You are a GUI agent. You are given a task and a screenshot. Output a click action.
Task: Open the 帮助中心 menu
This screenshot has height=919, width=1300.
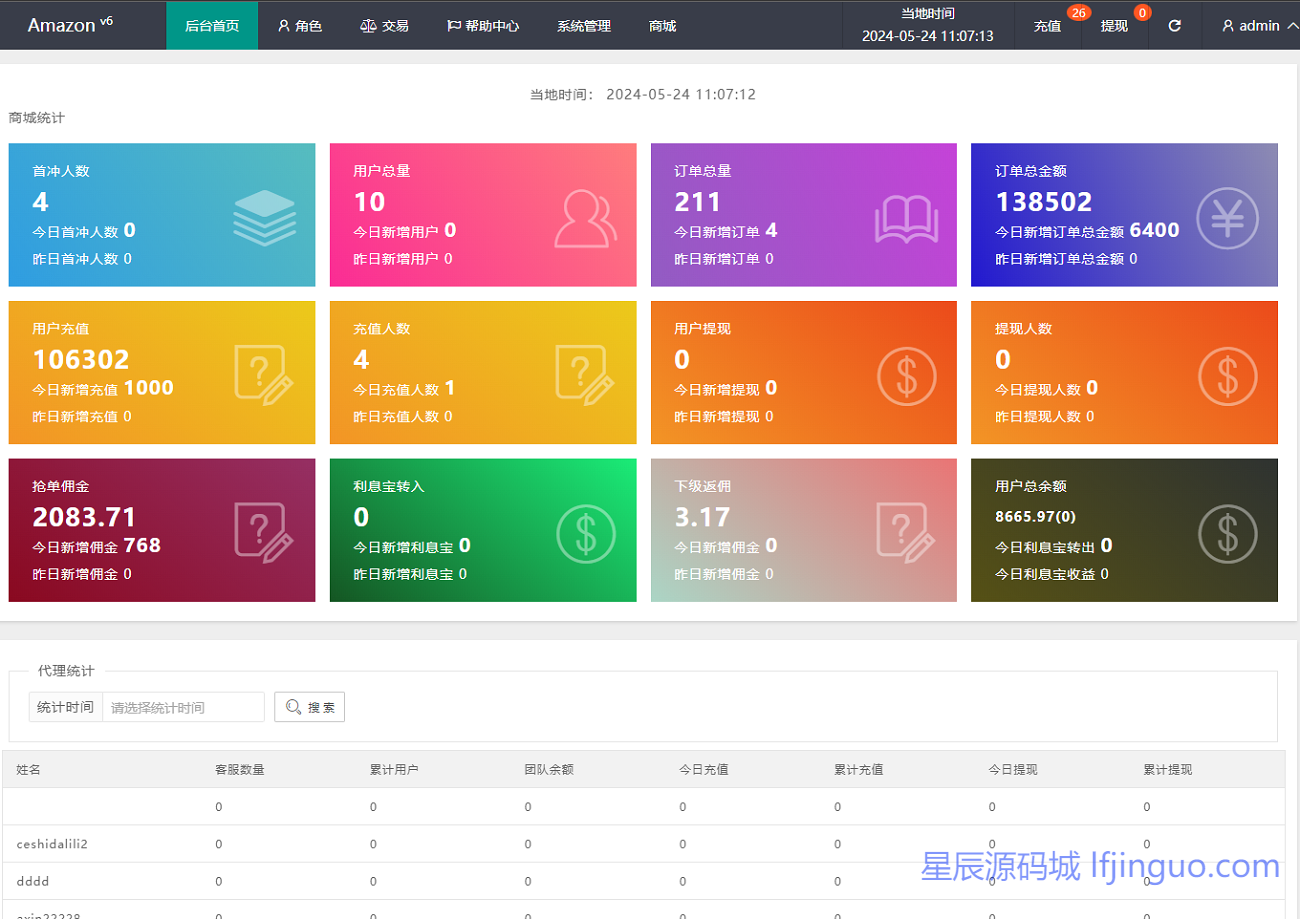click(483, 26)
